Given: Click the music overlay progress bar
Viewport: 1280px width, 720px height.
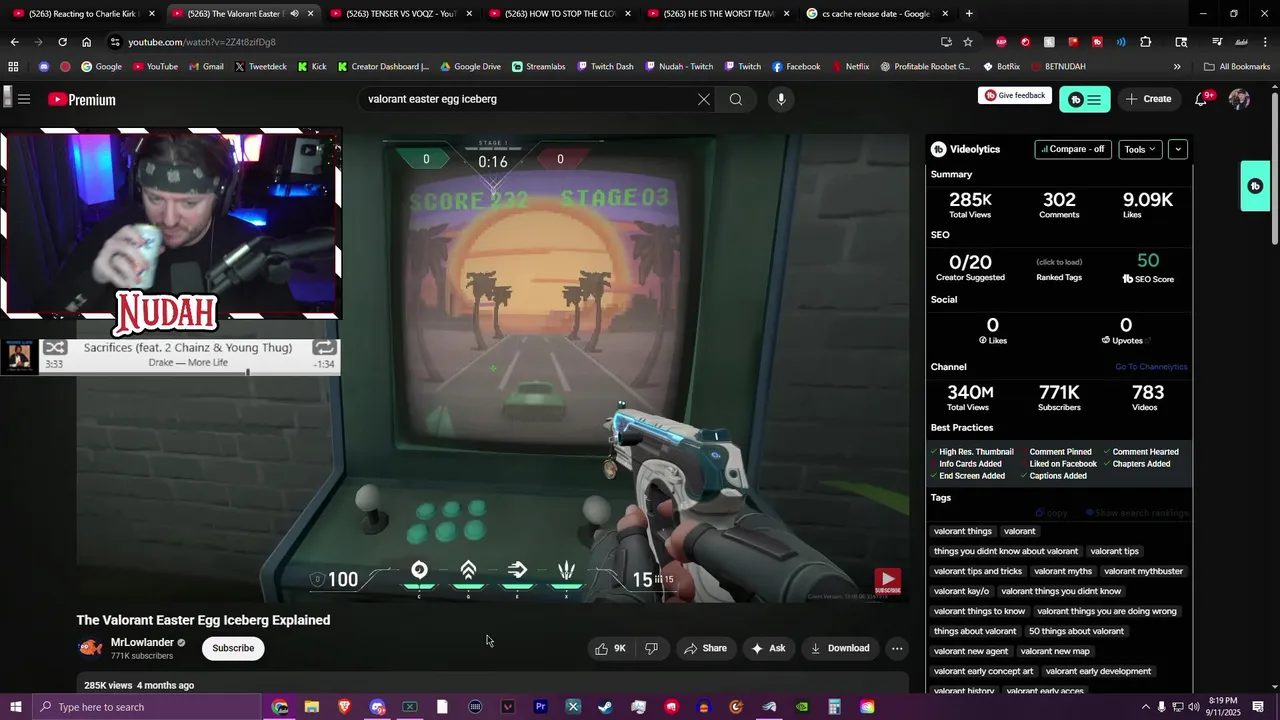Looking at the screenshot, I should (x=191, y=372).
